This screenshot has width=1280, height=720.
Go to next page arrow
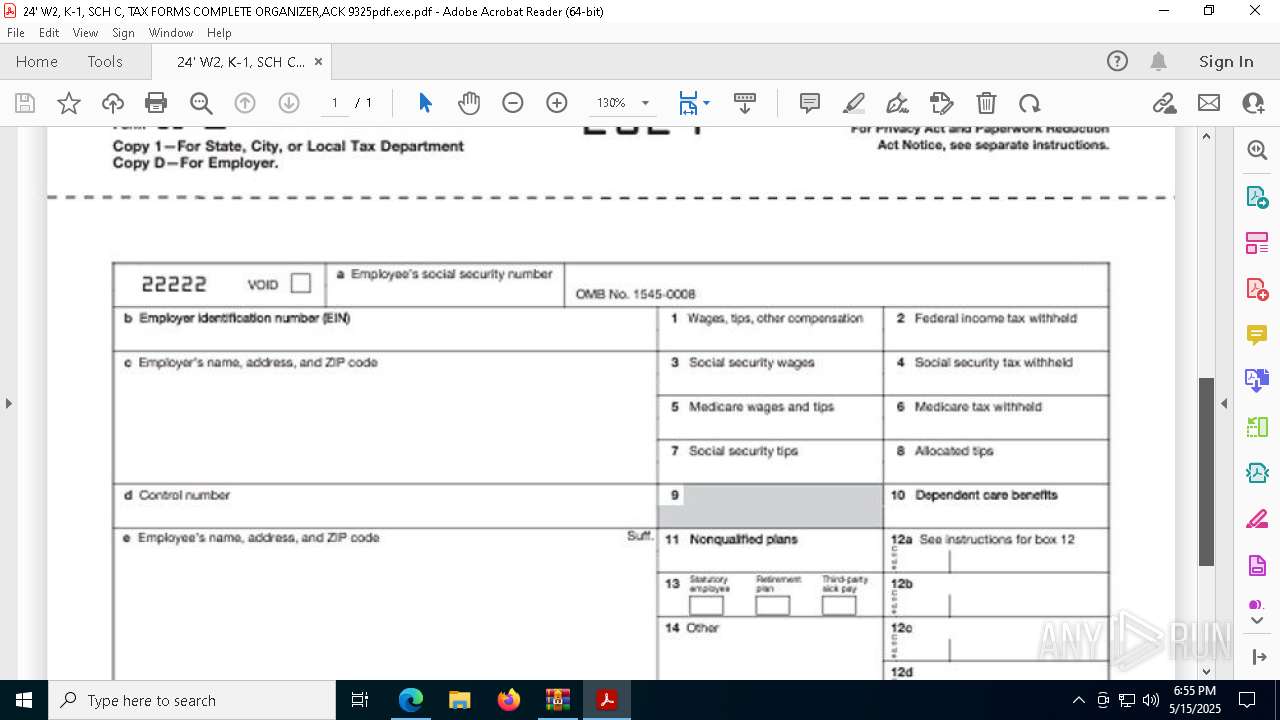point(289,103)
